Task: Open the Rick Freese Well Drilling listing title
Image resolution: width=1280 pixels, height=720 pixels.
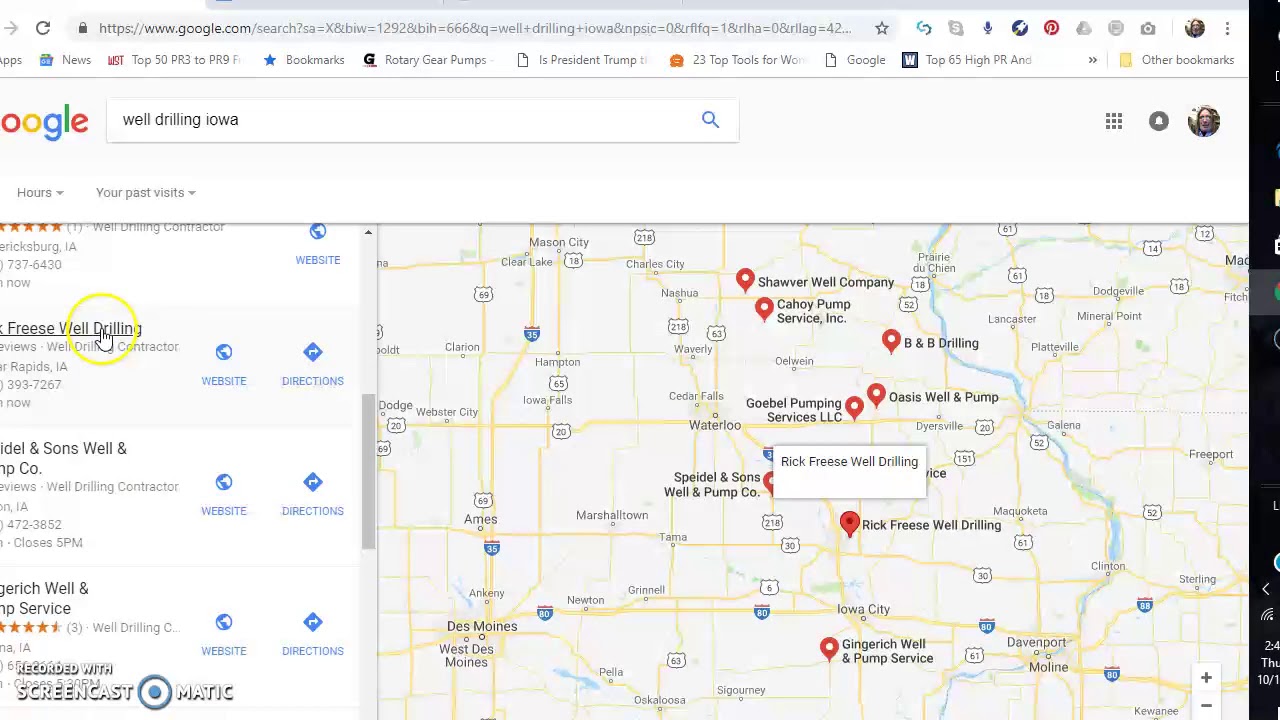Action: pos(71,328)
